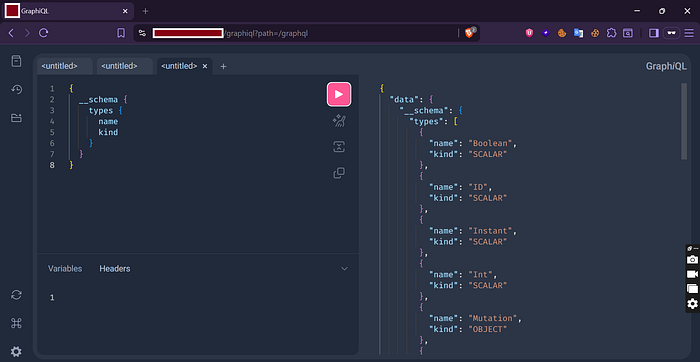Open the extensions puzzle menu
Viewport: 700px width, 362px height.
612,33
